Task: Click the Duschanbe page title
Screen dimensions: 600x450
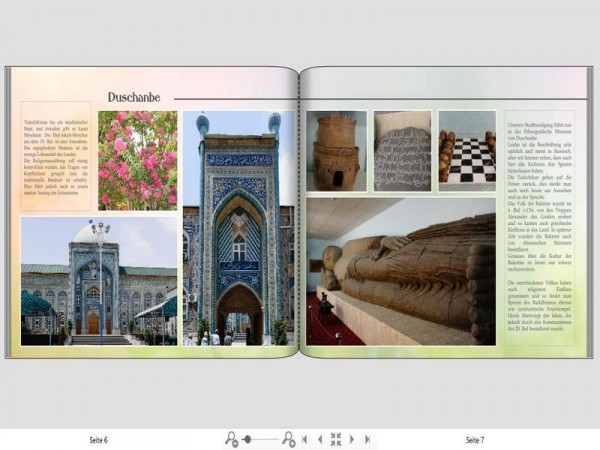Action: [134, 97]
